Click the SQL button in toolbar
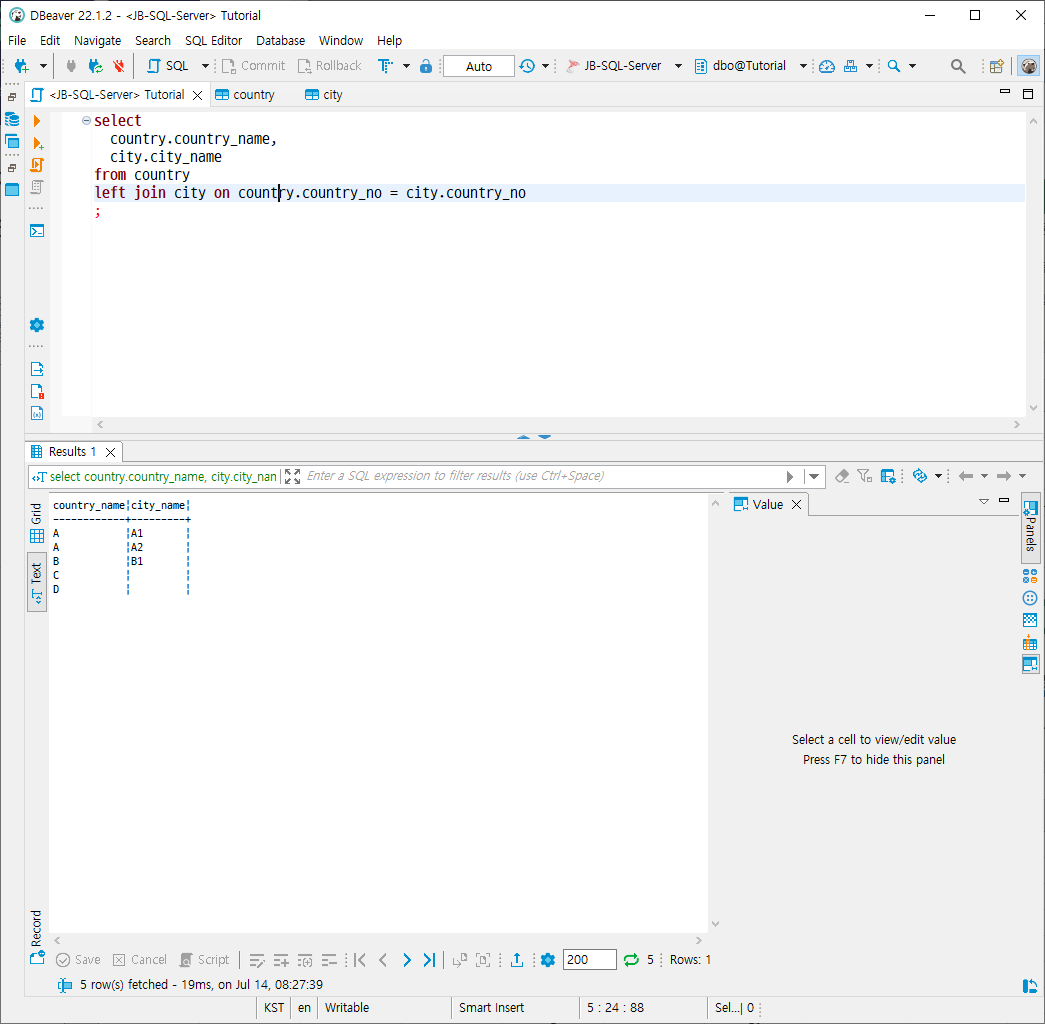The height and width of the screenshot is (1024, 1045). (168, 66)
